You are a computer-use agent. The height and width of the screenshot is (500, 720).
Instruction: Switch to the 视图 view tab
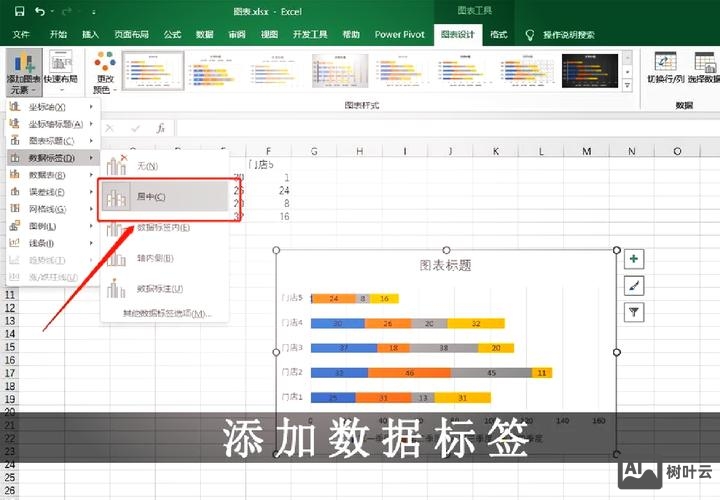tap(269, 34)
